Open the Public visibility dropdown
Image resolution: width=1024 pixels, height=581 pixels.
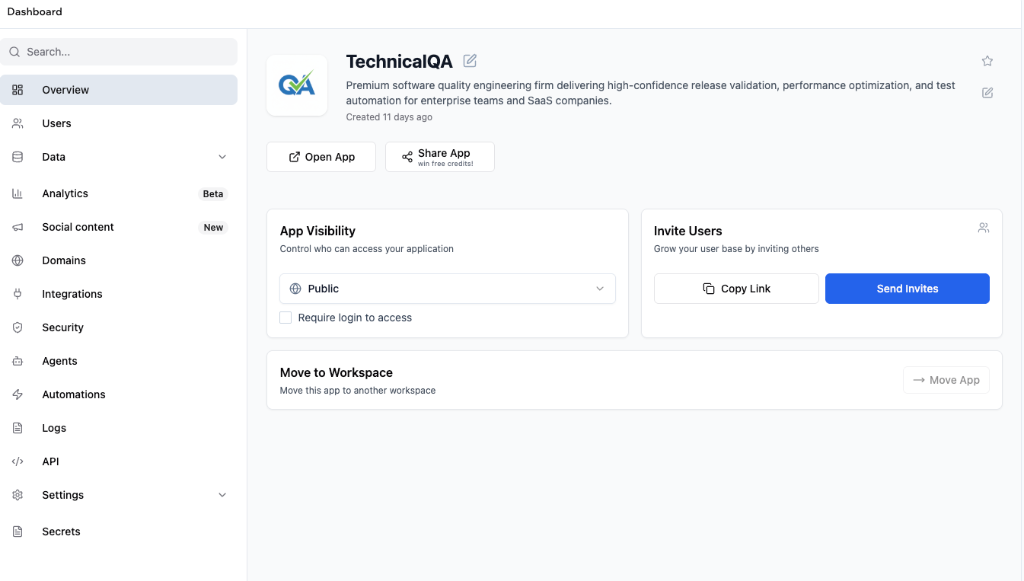[x=447, y=289]
